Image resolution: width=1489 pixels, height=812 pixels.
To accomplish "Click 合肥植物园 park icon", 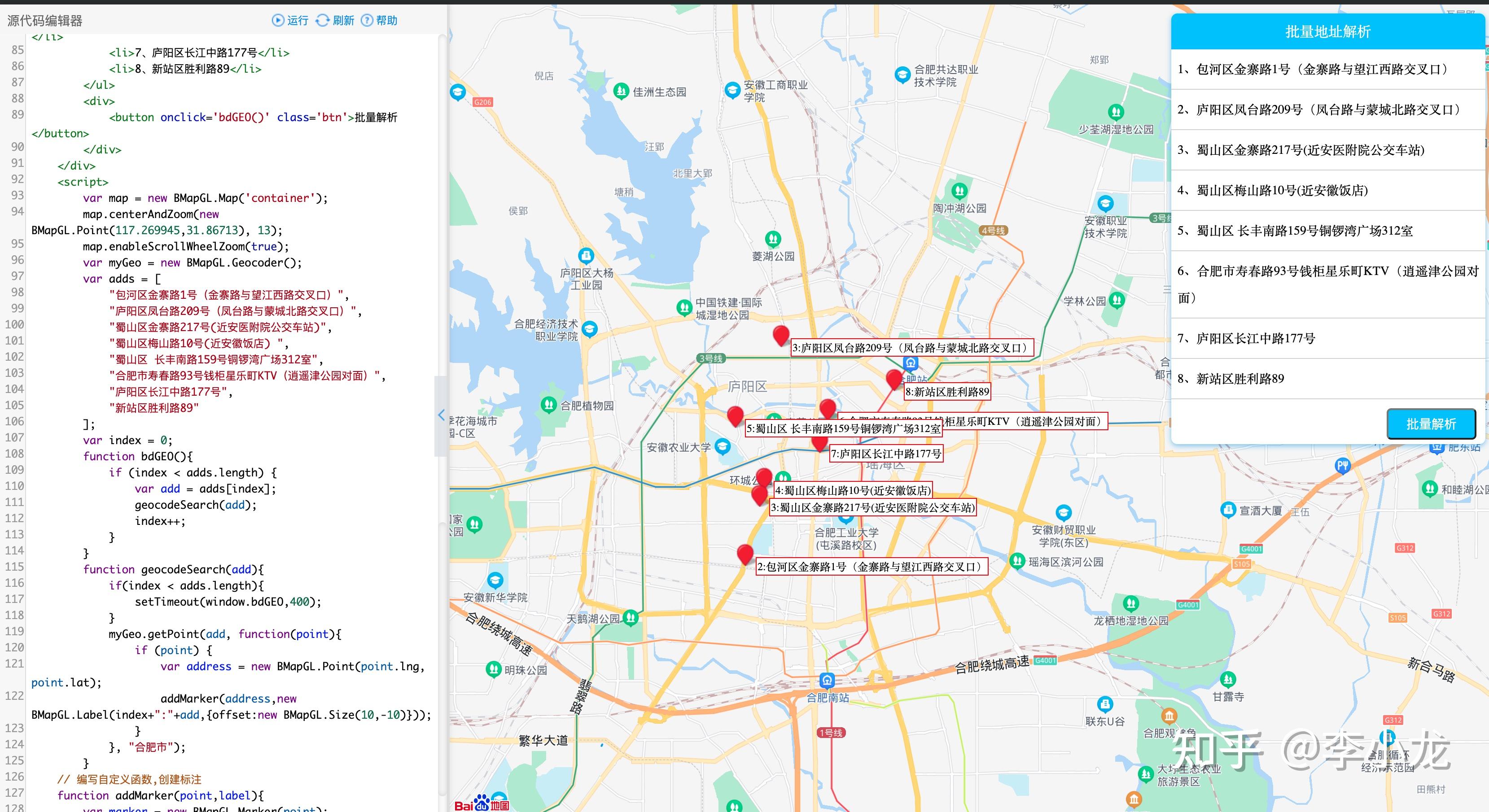I will click(x=548, y=405).
